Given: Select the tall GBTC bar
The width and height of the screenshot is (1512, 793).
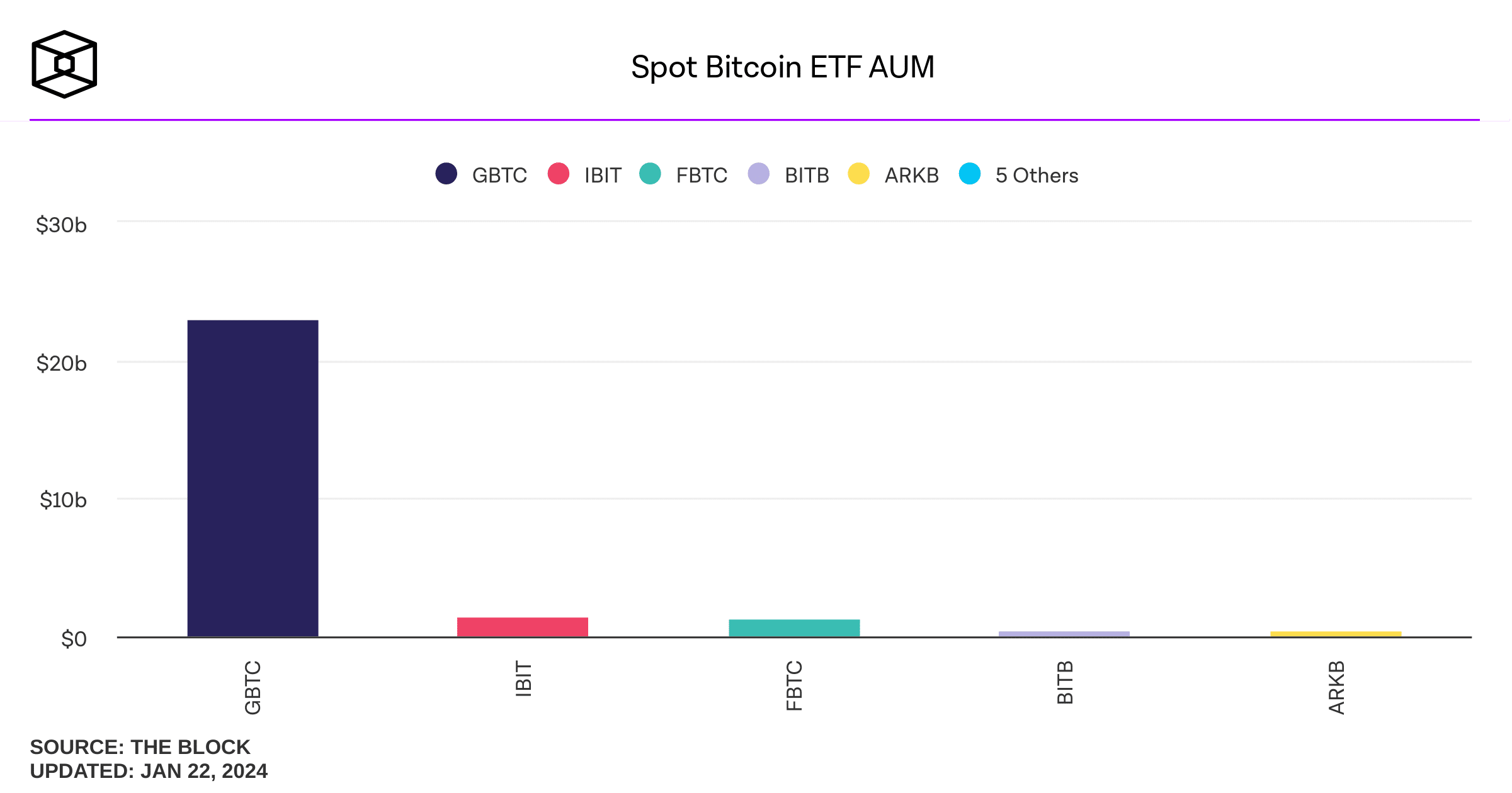Looking at the screenshot, I should [x=253, y=478].
